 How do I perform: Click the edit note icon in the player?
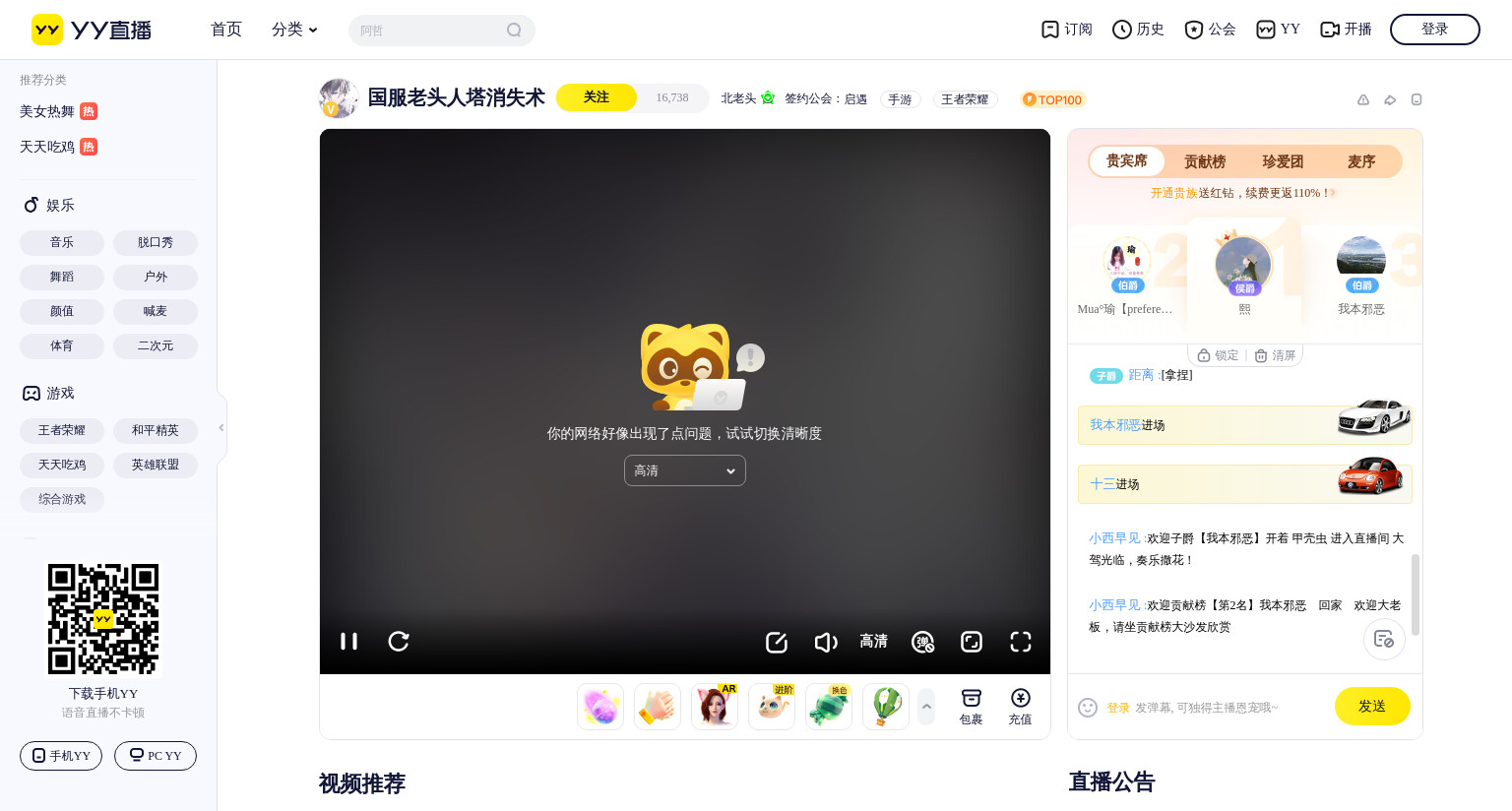pyautogui.click(x=777, y=643)
